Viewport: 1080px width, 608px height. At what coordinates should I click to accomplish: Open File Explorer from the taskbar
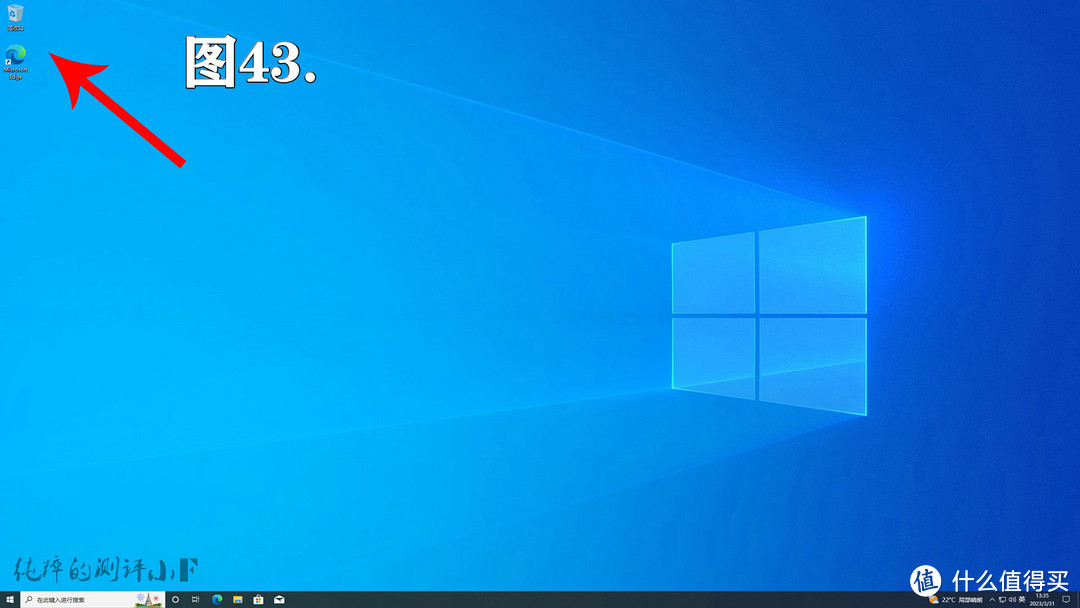[237, 600]
